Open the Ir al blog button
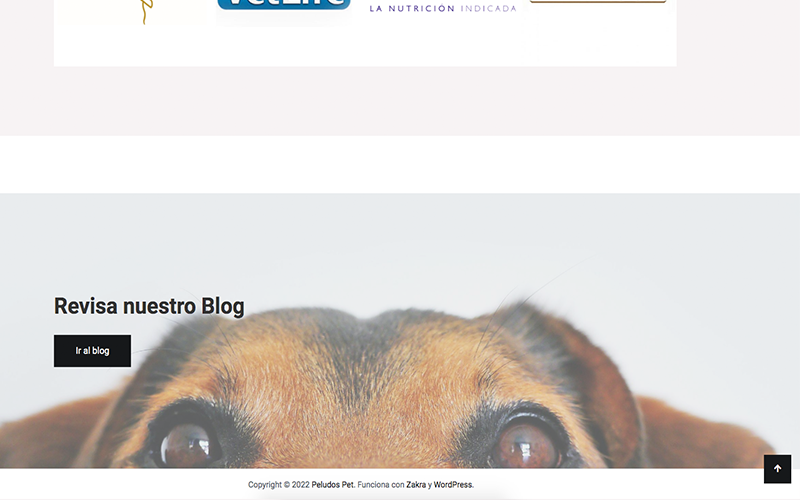 (x=92, y=351)
